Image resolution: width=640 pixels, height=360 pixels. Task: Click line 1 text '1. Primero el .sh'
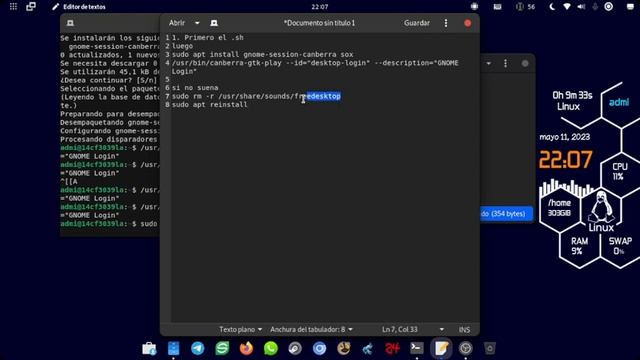[208, 38]
